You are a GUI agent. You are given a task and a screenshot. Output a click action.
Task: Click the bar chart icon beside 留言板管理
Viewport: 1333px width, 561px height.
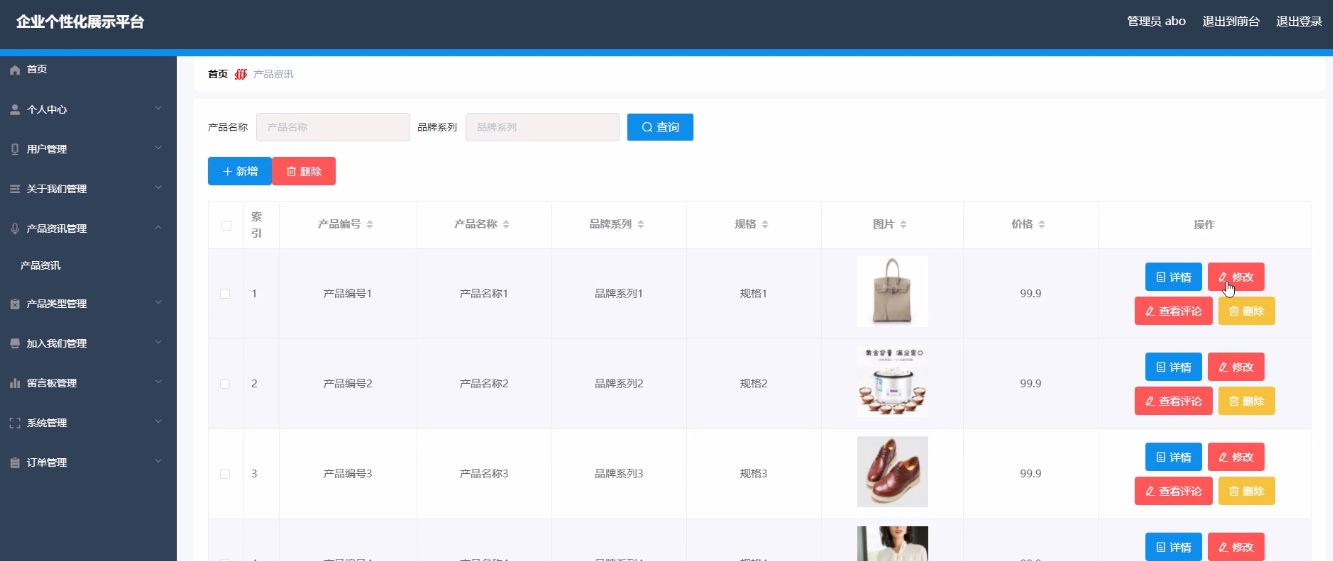(x=15, y=383)
